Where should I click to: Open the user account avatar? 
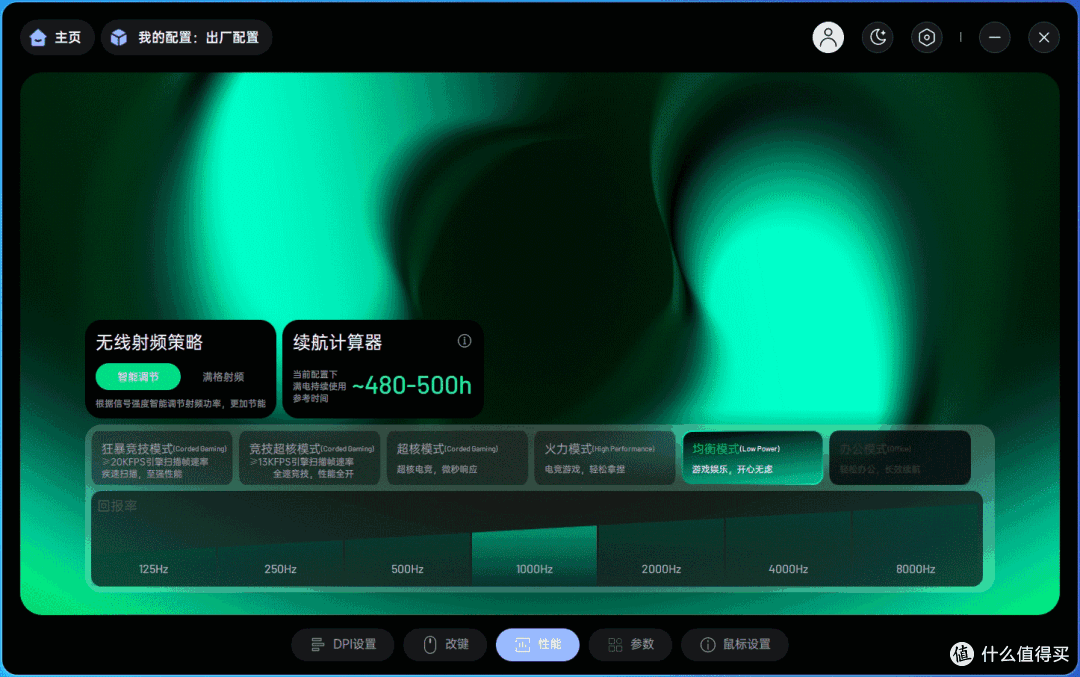[x=828, y=37]
